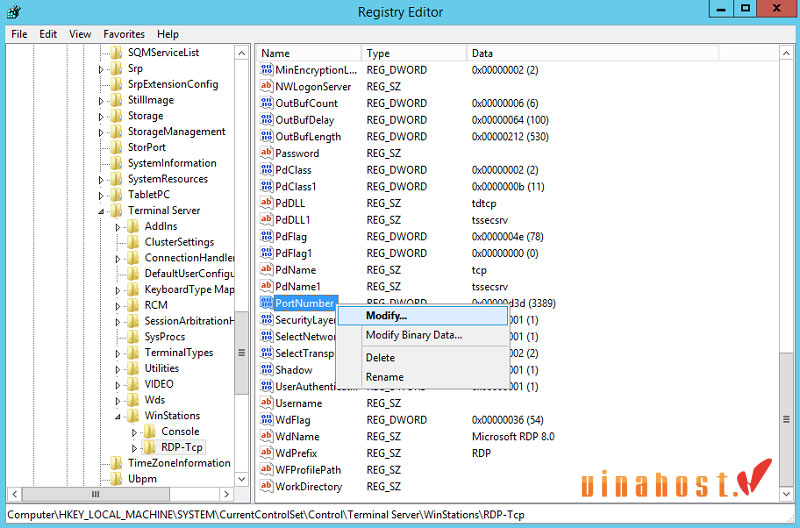Select the TimeZoneInformation key in tree

pos(179,463)
